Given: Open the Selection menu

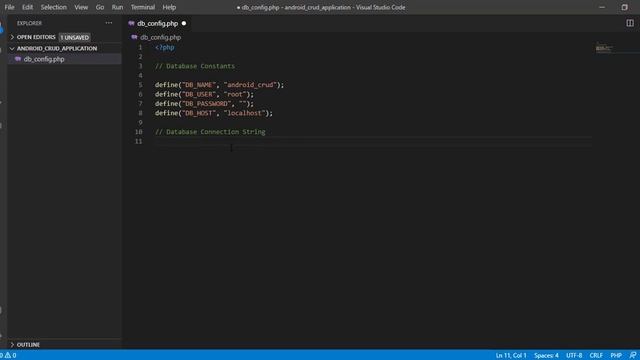Looking at the screenshot, I should click(x=53, y=7).
